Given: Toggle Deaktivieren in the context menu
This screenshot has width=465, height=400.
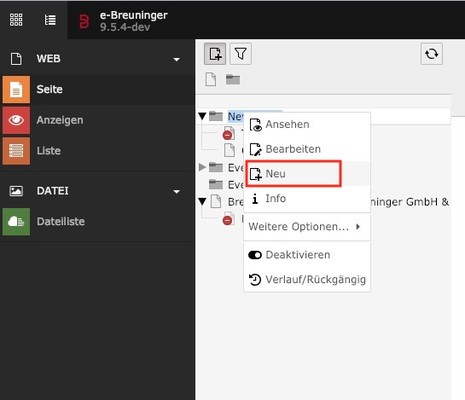Looking at the screenshot, I should pos(307,255).
